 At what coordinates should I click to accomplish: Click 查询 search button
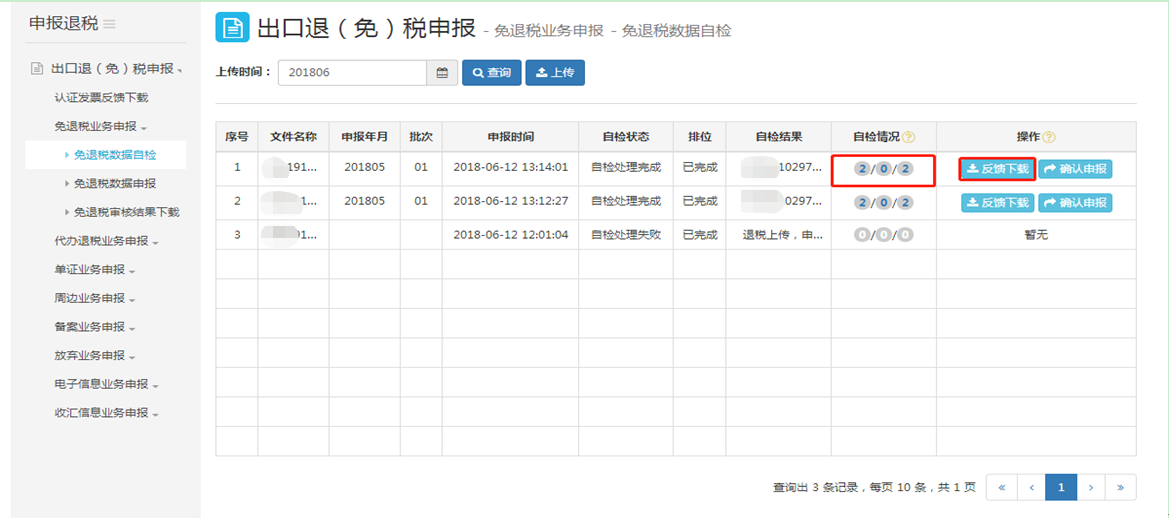pos(491,73)
